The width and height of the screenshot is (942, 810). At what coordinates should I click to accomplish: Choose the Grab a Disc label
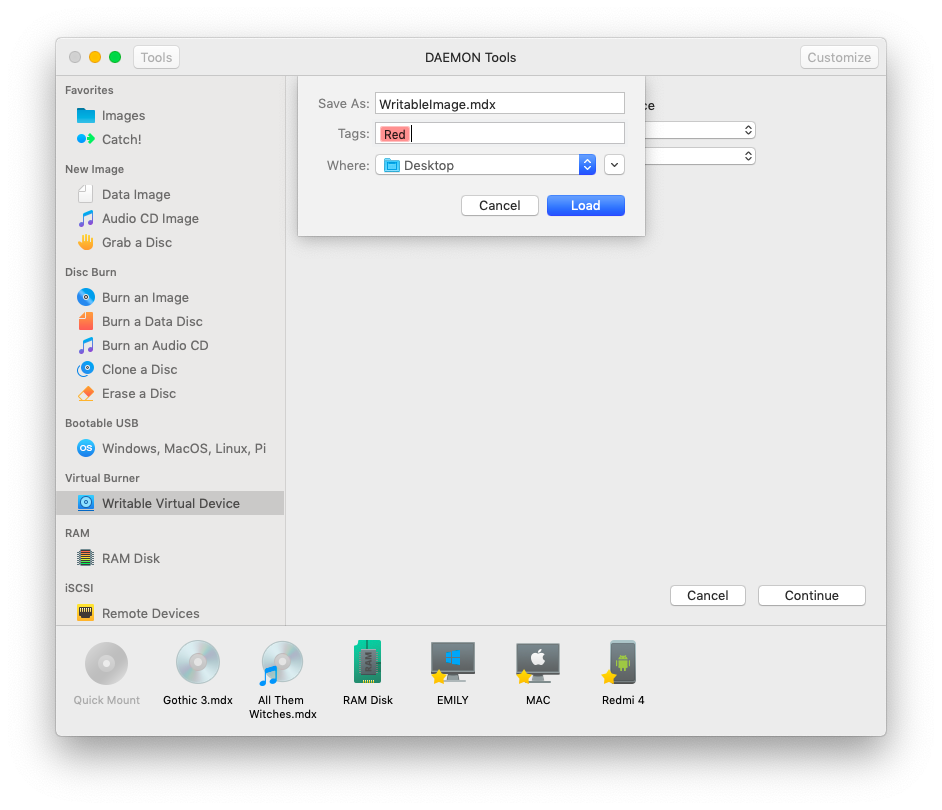[137, 243]
